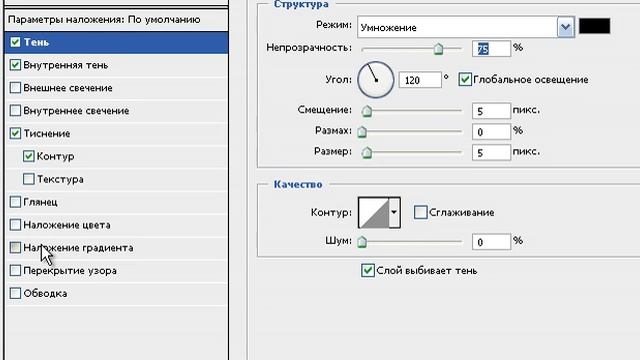Image resolution: width=640 pixels, height=360 pixels.
Task: Enable the Сглаживание checkbox
Action: click(x=420, y=212)
